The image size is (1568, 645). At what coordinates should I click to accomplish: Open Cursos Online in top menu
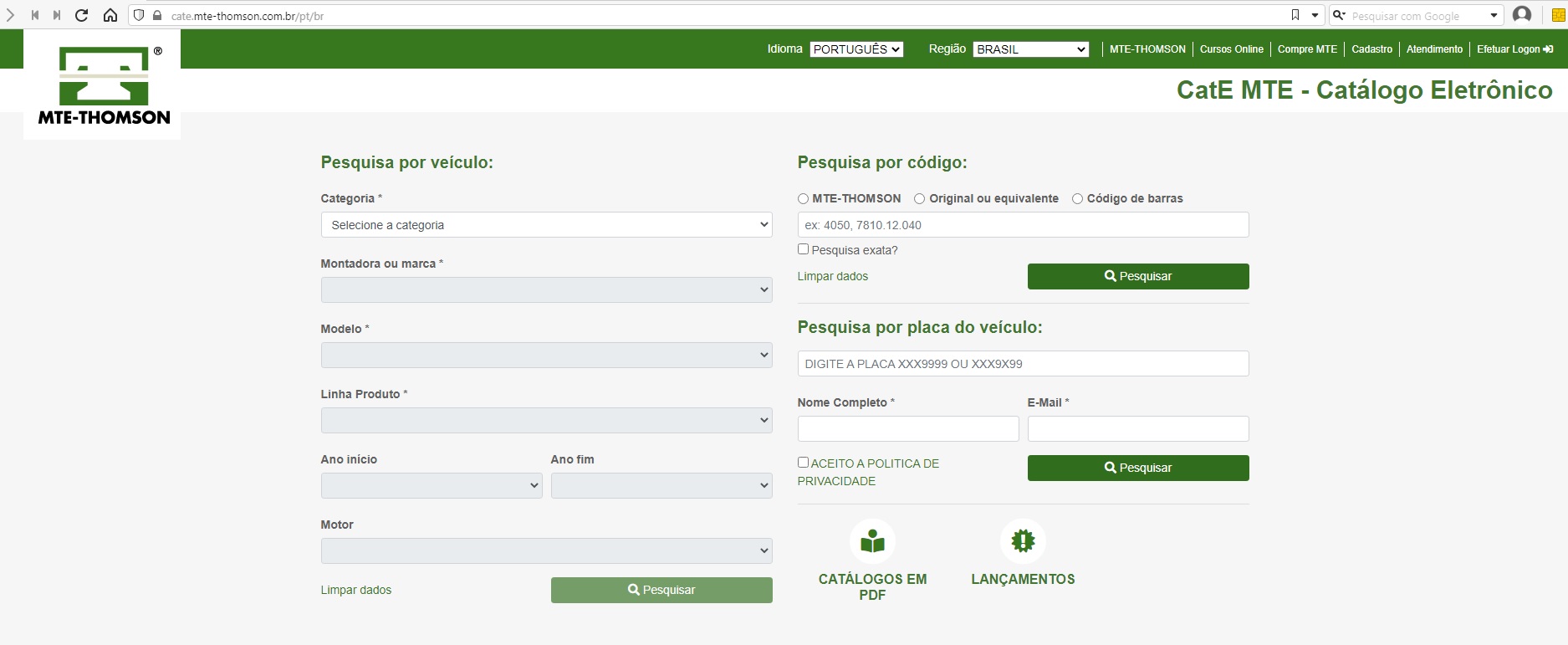click(x=1231, y=49)
